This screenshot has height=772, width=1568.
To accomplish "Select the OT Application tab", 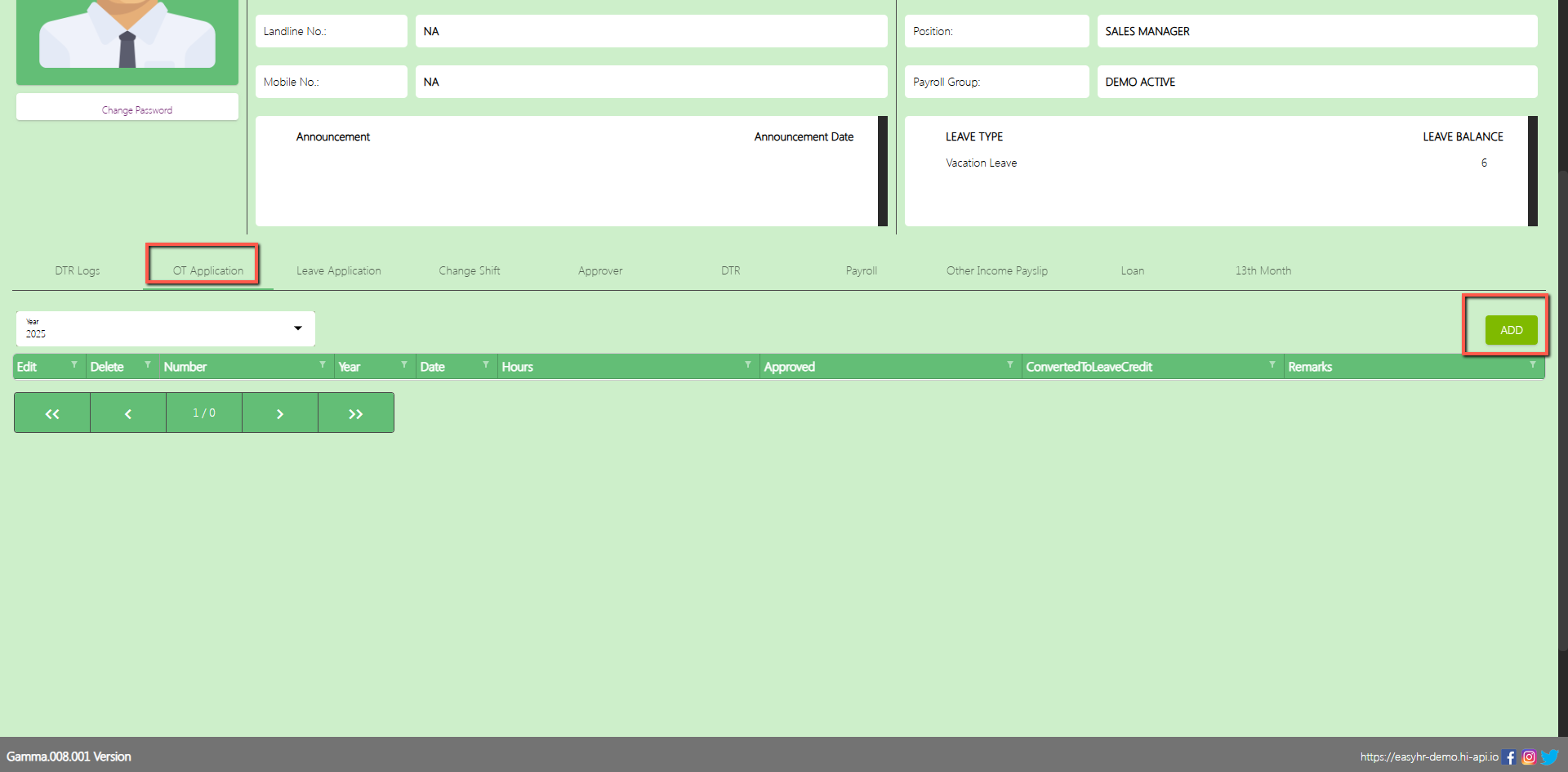I will point(208,270).
